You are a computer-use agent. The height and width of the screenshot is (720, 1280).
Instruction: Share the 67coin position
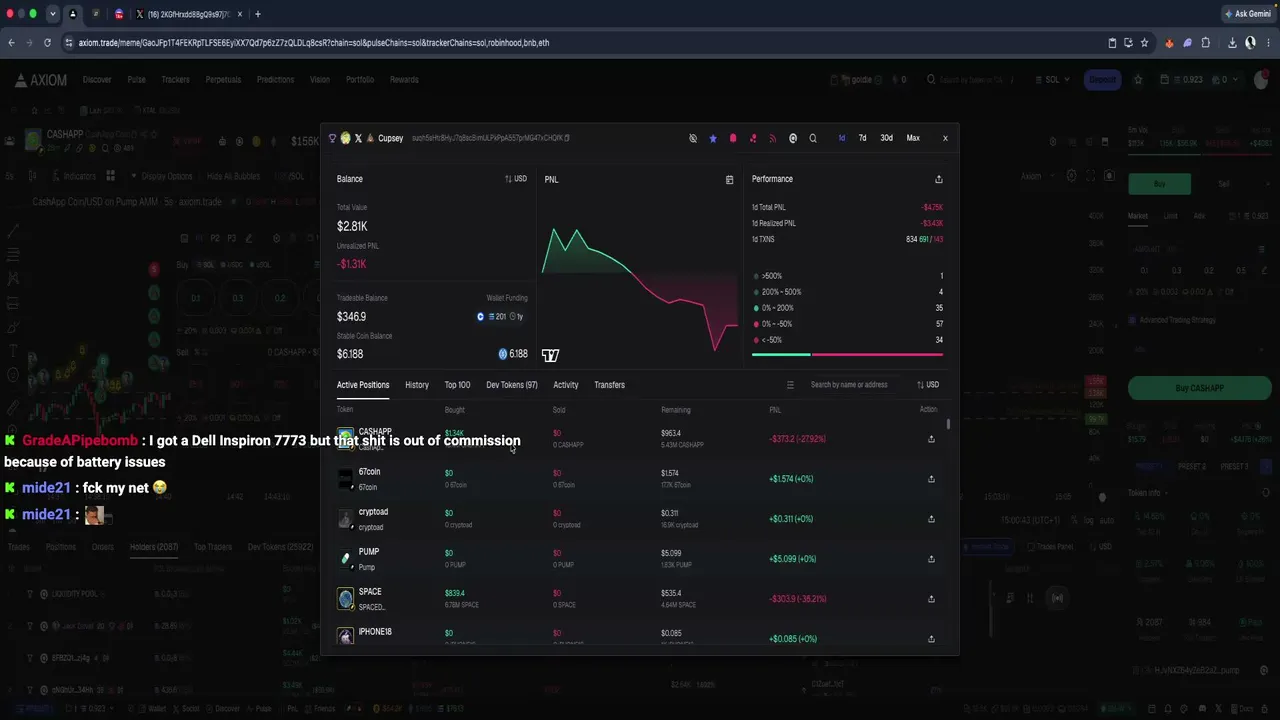[931, 479]
